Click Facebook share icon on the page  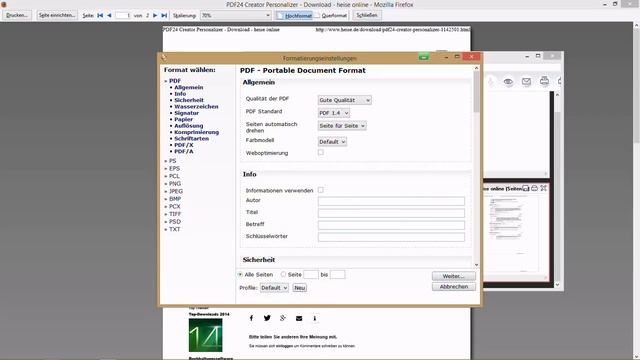pos(251,318)
